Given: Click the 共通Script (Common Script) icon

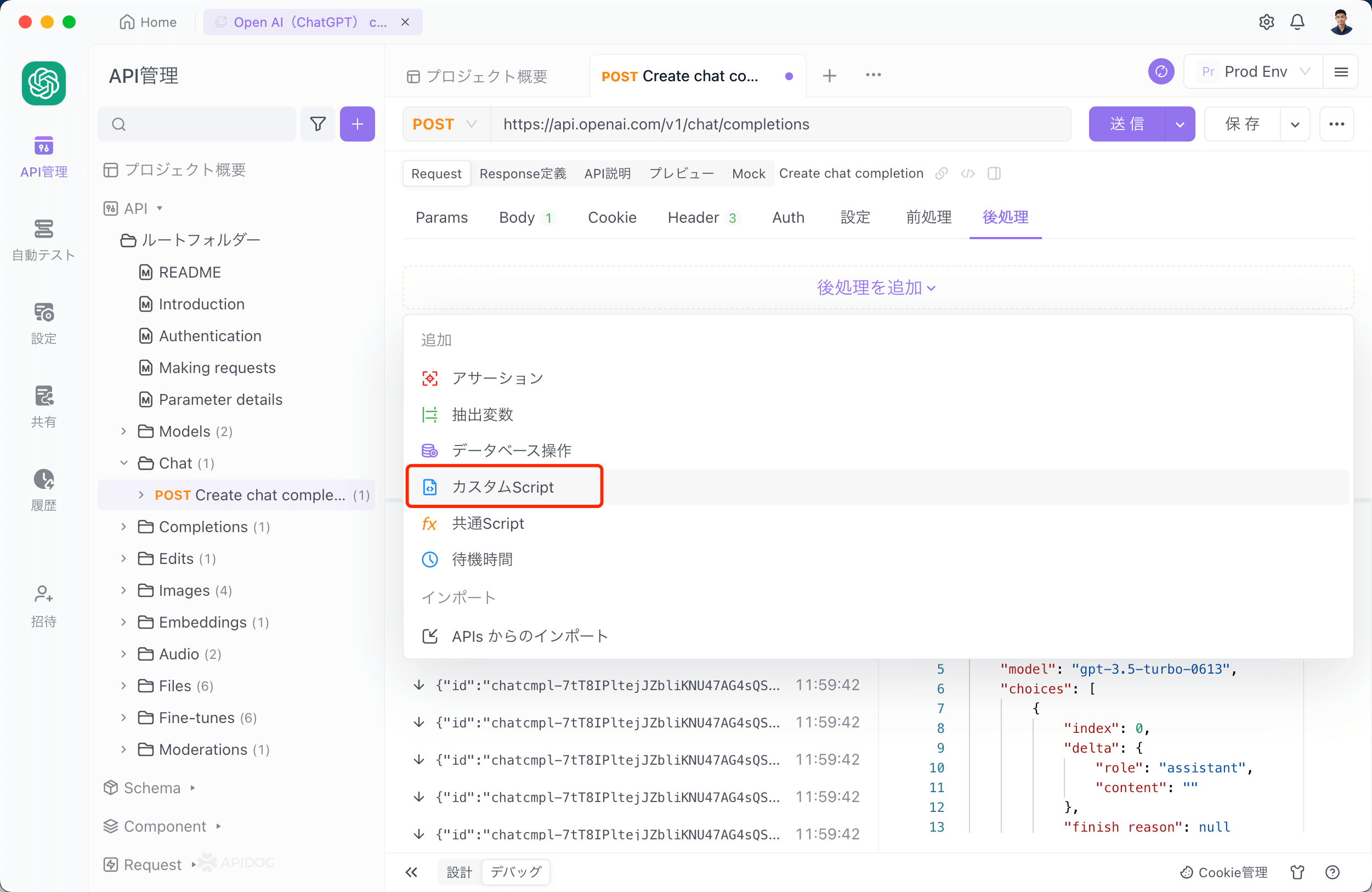Looking at the screenshot, I should (x=429, y=523).
